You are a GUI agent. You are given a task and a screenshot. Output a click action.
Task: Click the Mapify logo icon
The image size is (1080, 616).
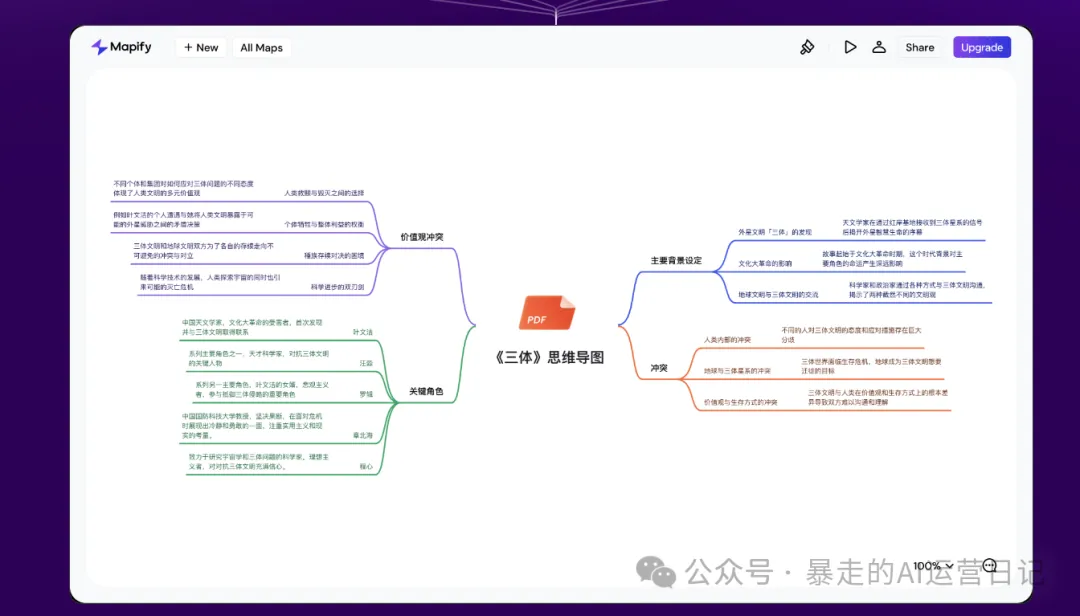click(99, 47)
